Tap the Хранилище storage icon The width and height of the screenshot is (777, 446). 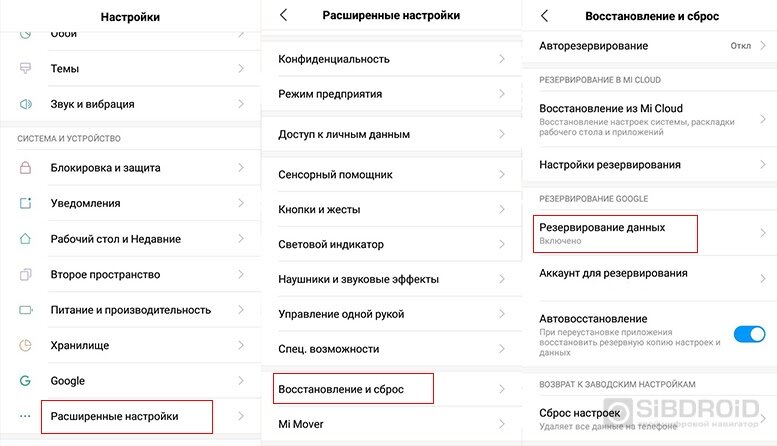[x=26, y=345]
